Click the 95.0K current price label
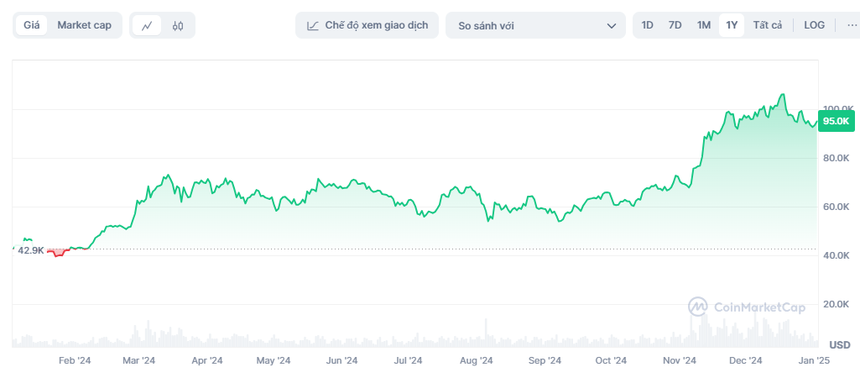Image resolution: width=860 pixels, height=383 pixels. 836,121
